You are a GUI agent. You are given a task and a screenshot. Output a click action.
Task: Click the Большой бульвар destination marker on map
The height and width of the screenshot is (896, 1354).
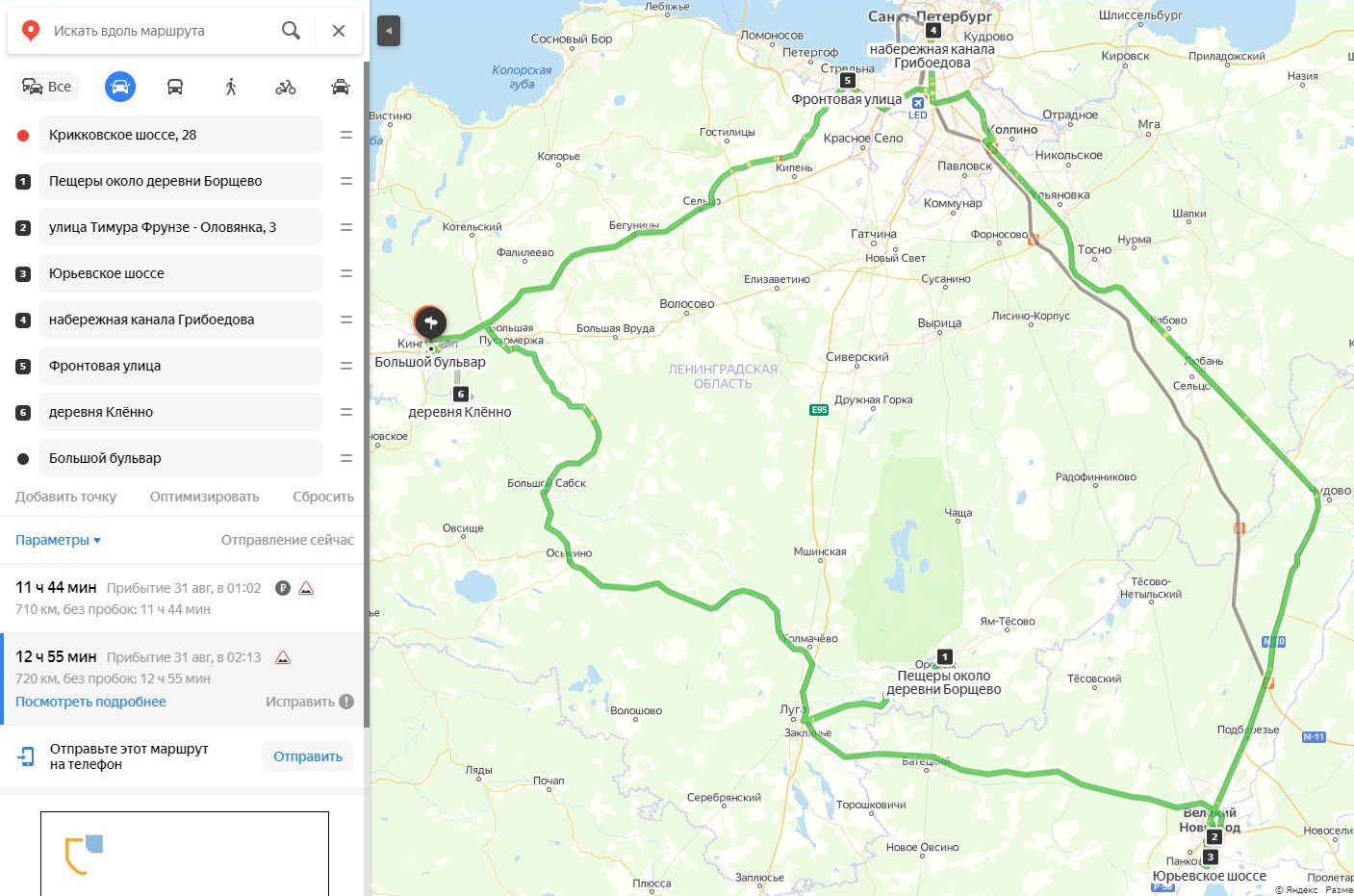click(x=430, y=321)
